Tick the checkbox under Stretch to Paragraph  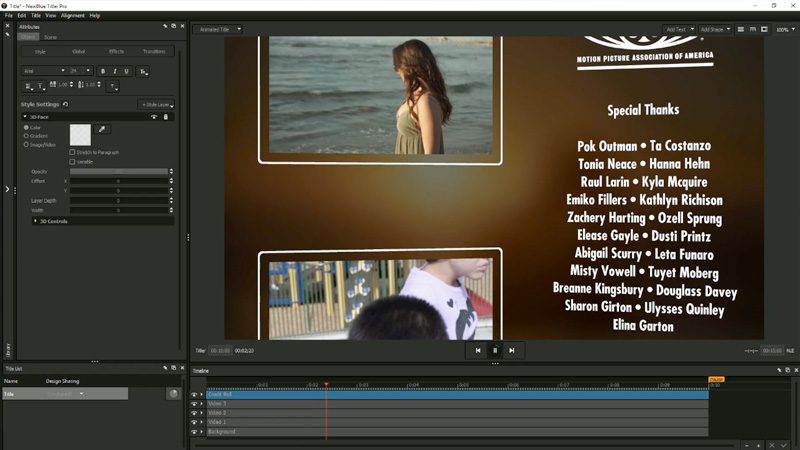(72, 162)
